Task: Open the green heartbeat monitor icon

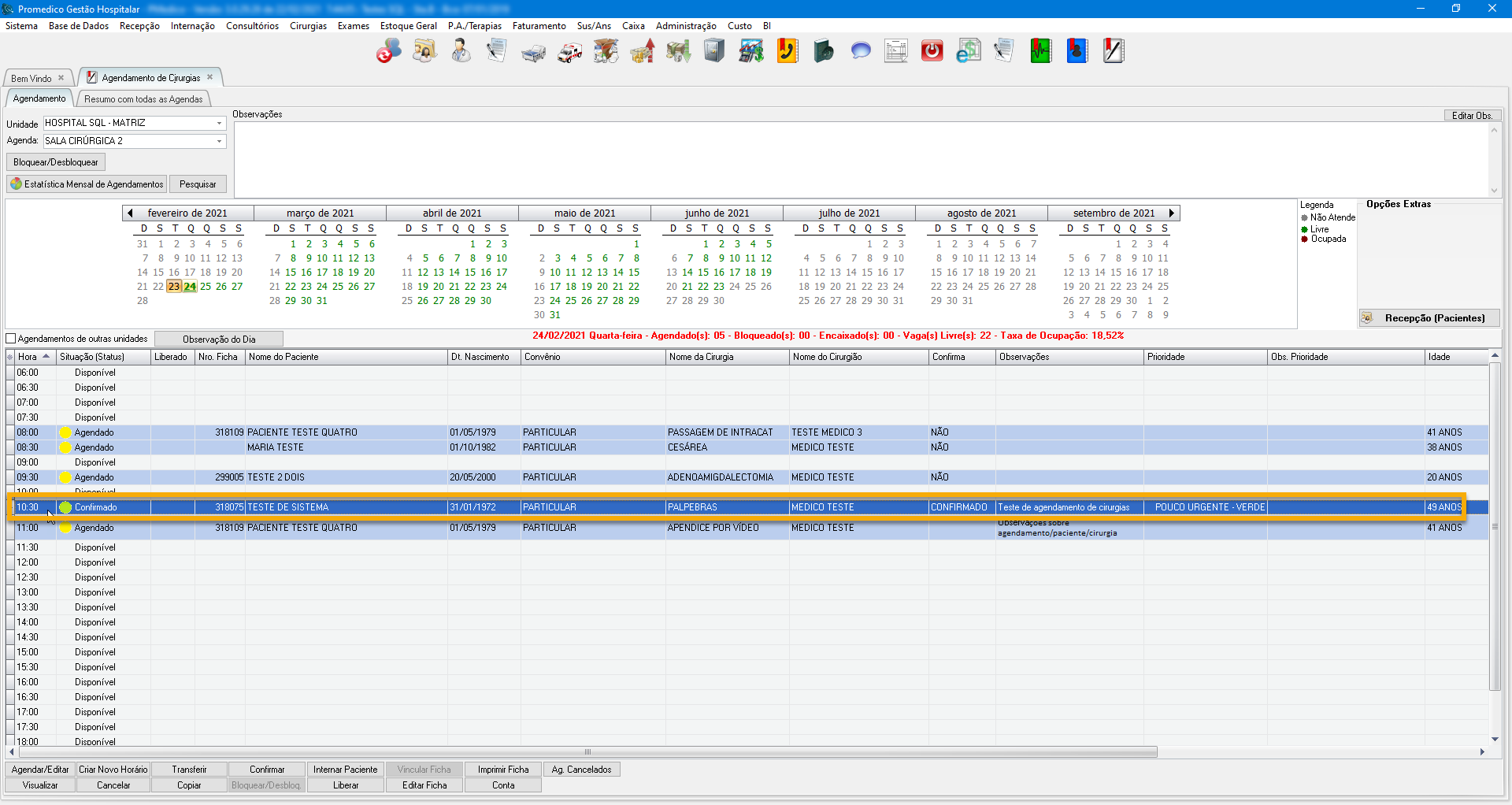Action: pos(1041,51)
